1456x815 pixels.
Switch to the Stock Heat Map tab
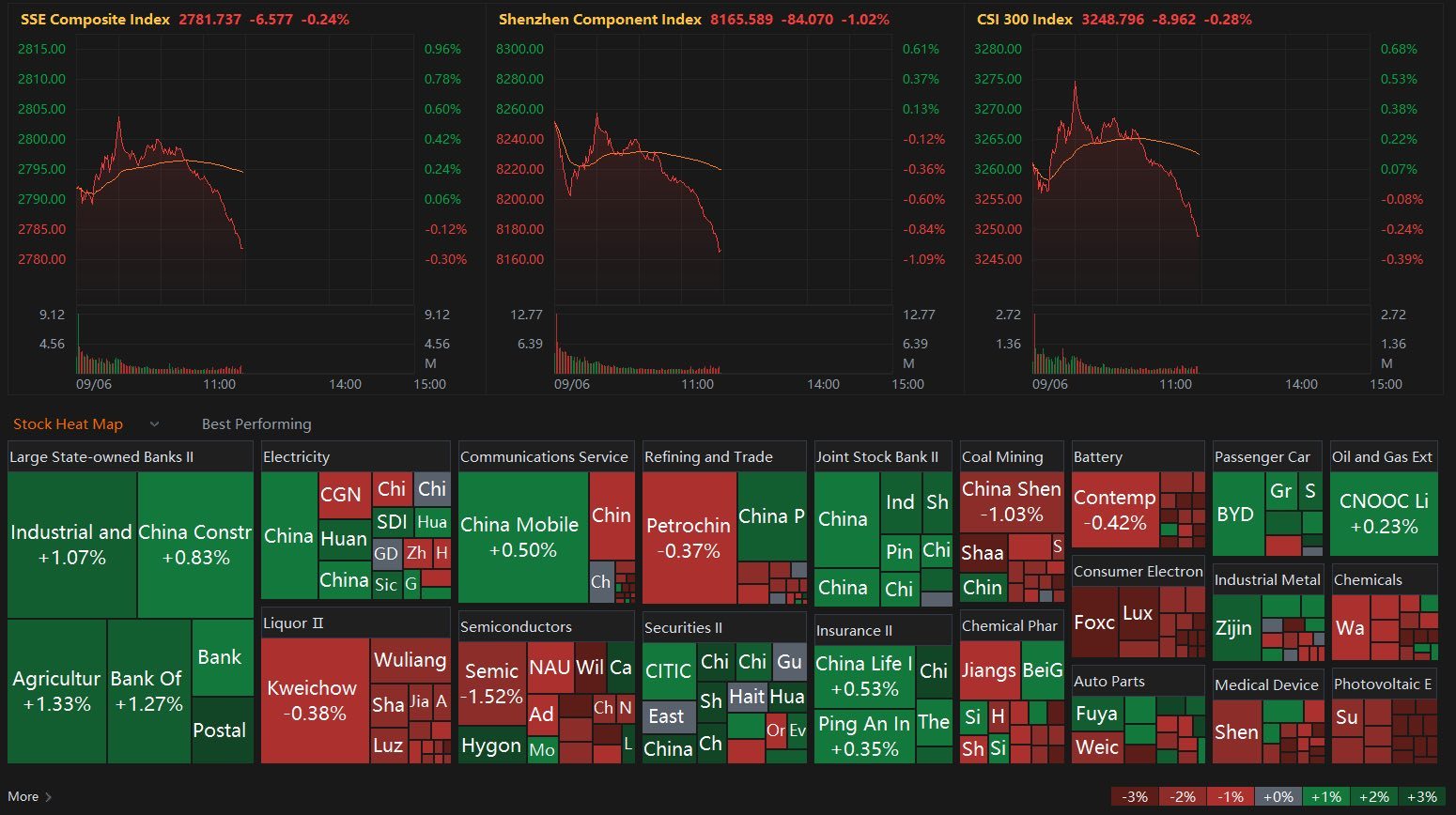point(68,424)
